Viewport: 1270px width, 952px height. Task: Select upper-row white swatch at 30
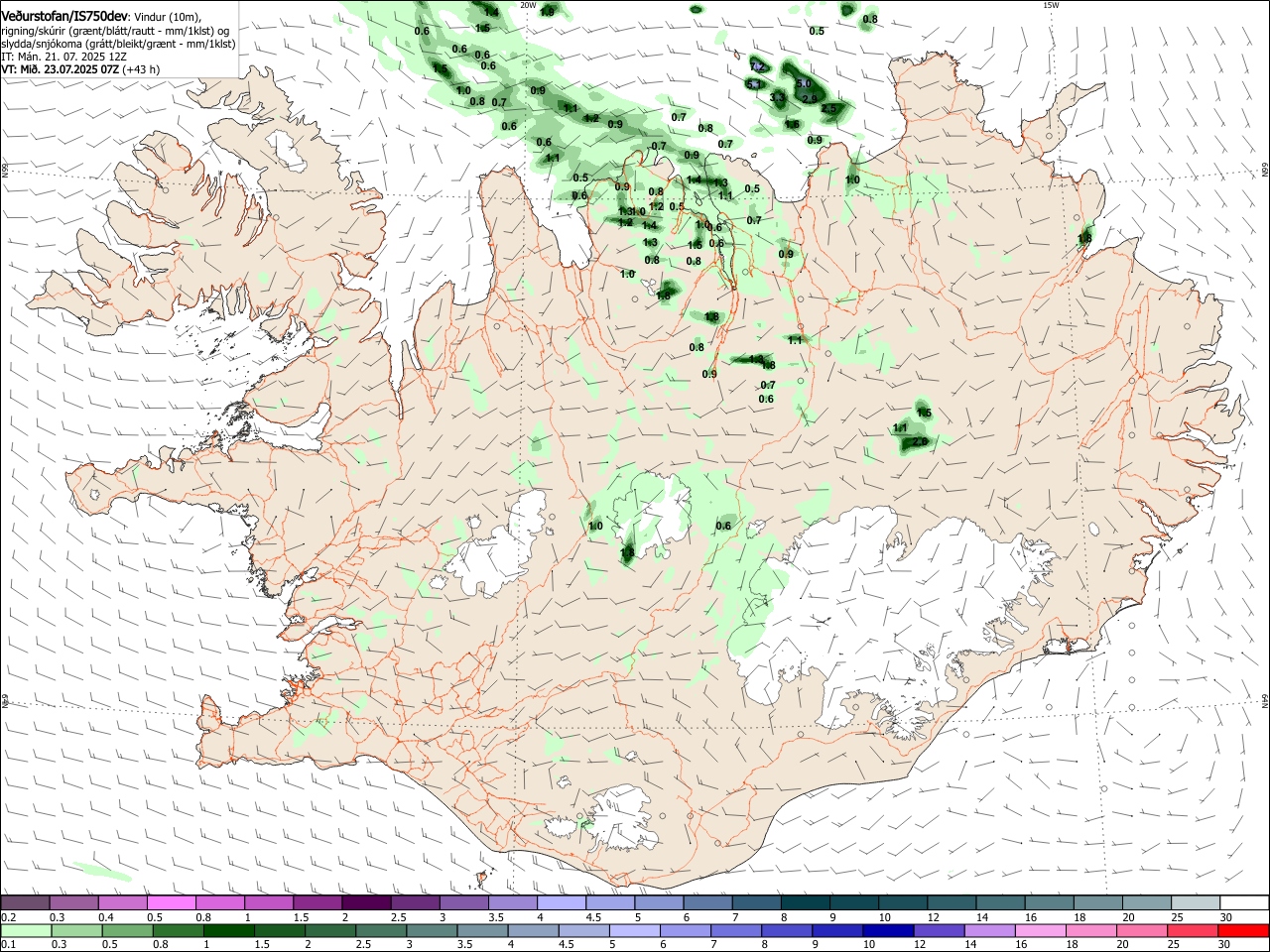click(1245, 903)
